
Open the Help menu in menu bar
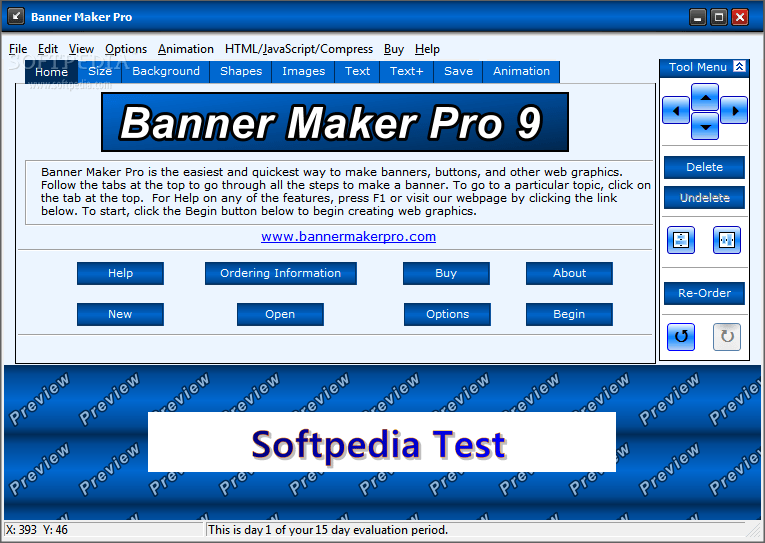(427, 49)
